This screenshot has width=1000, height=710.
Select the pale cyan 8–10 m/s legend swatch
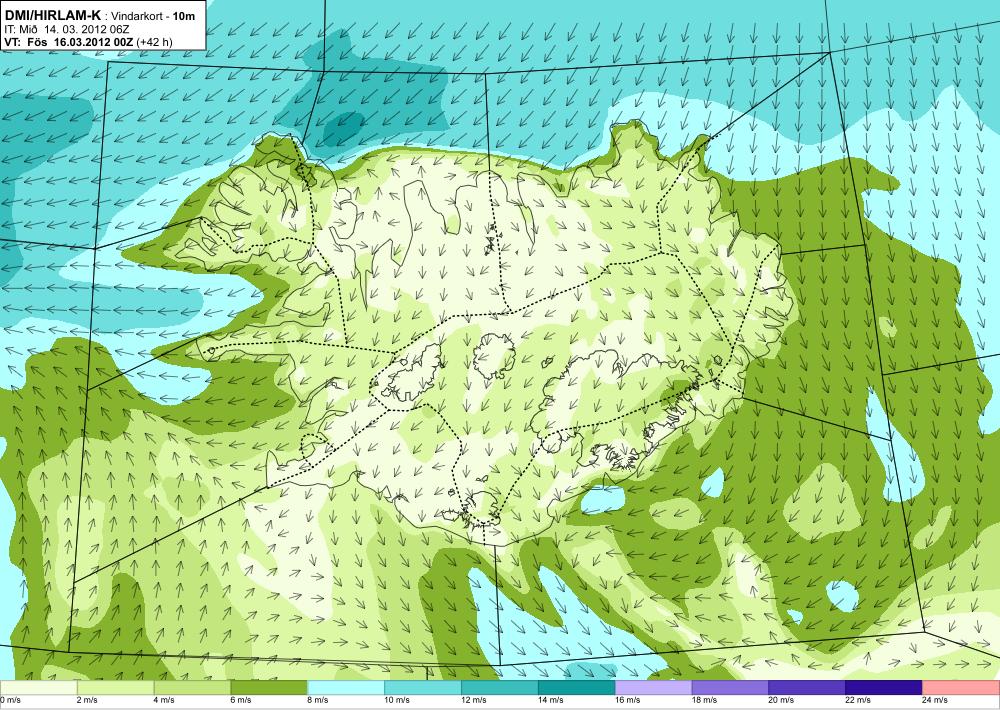pyautogui.click(x=346, y=687)
